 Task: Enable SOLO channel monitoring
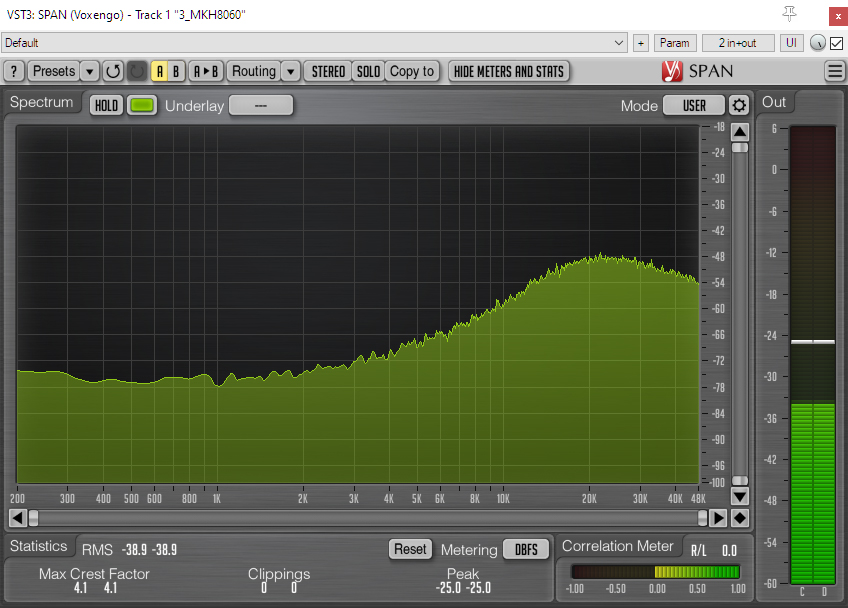pyautogui.click(x=368, y=71)
